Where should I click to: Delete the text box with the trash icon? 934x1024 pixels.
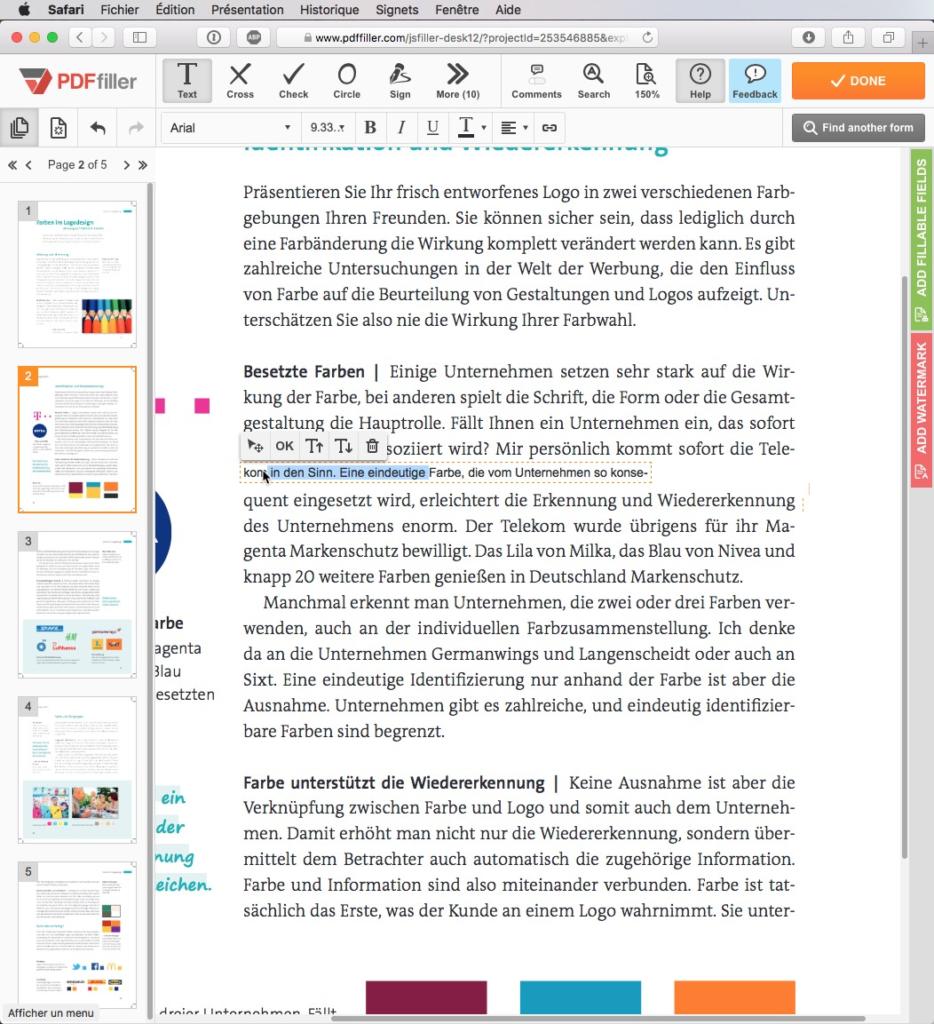coord(372,447)
